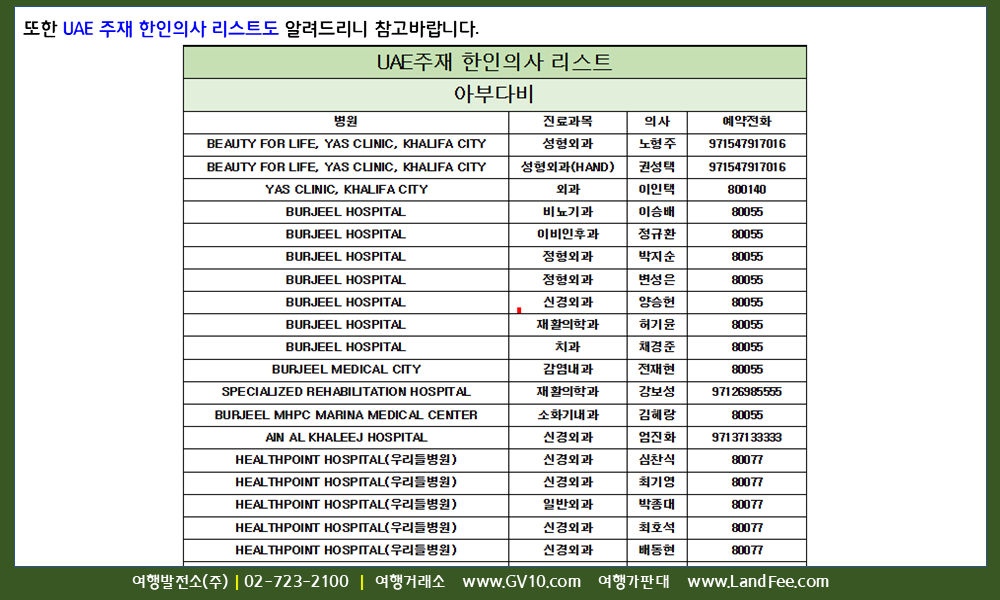Click the 800140 reservation number cell

pyautogui.click(x=746, y=189)
